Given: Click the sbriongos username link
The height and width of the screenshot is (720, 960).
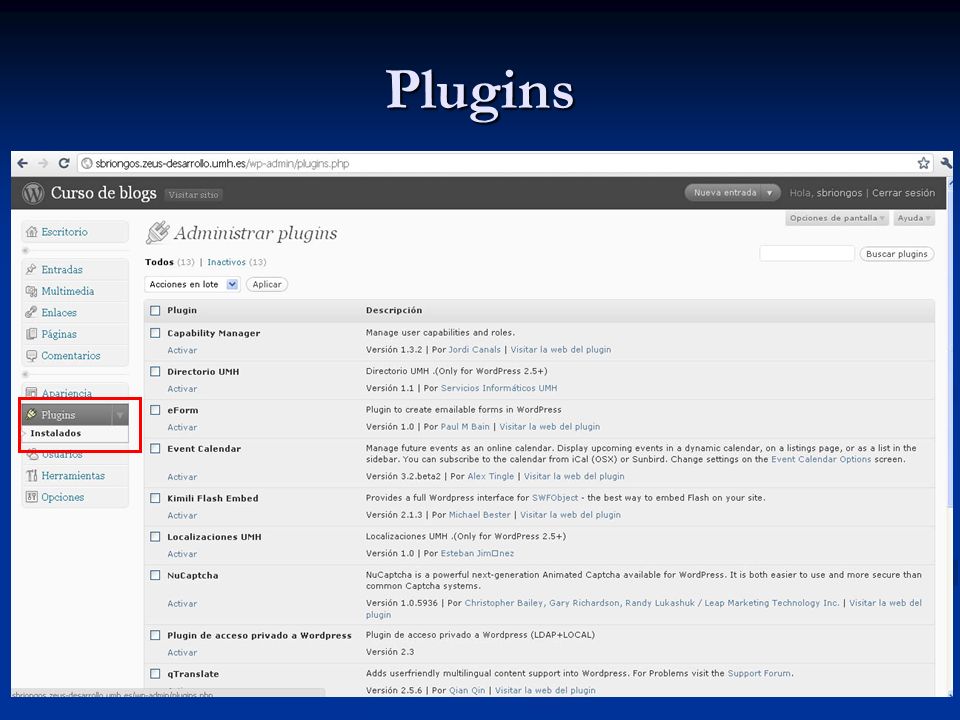Looking at the screenshot, I should 839,193.
